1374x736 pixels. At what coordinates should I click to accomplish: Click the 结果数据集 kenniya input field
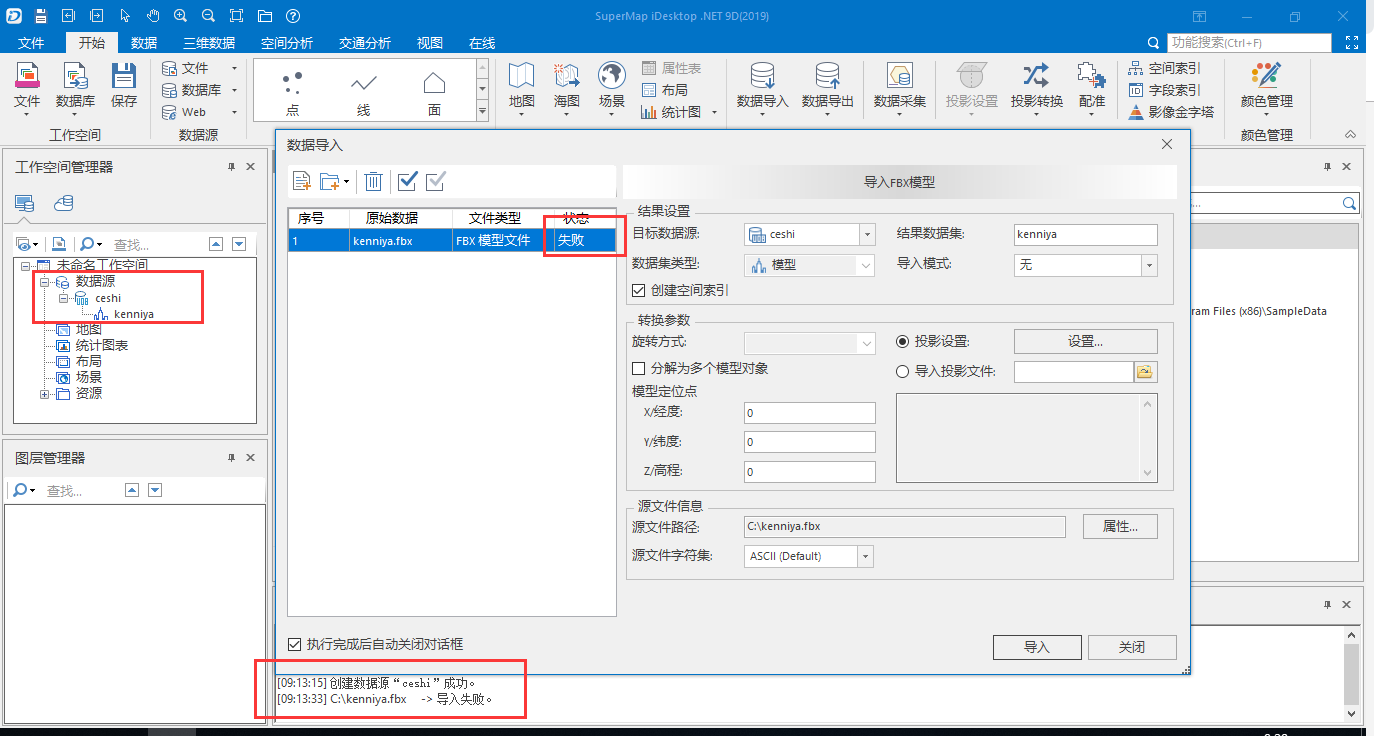click(1085, 235)
